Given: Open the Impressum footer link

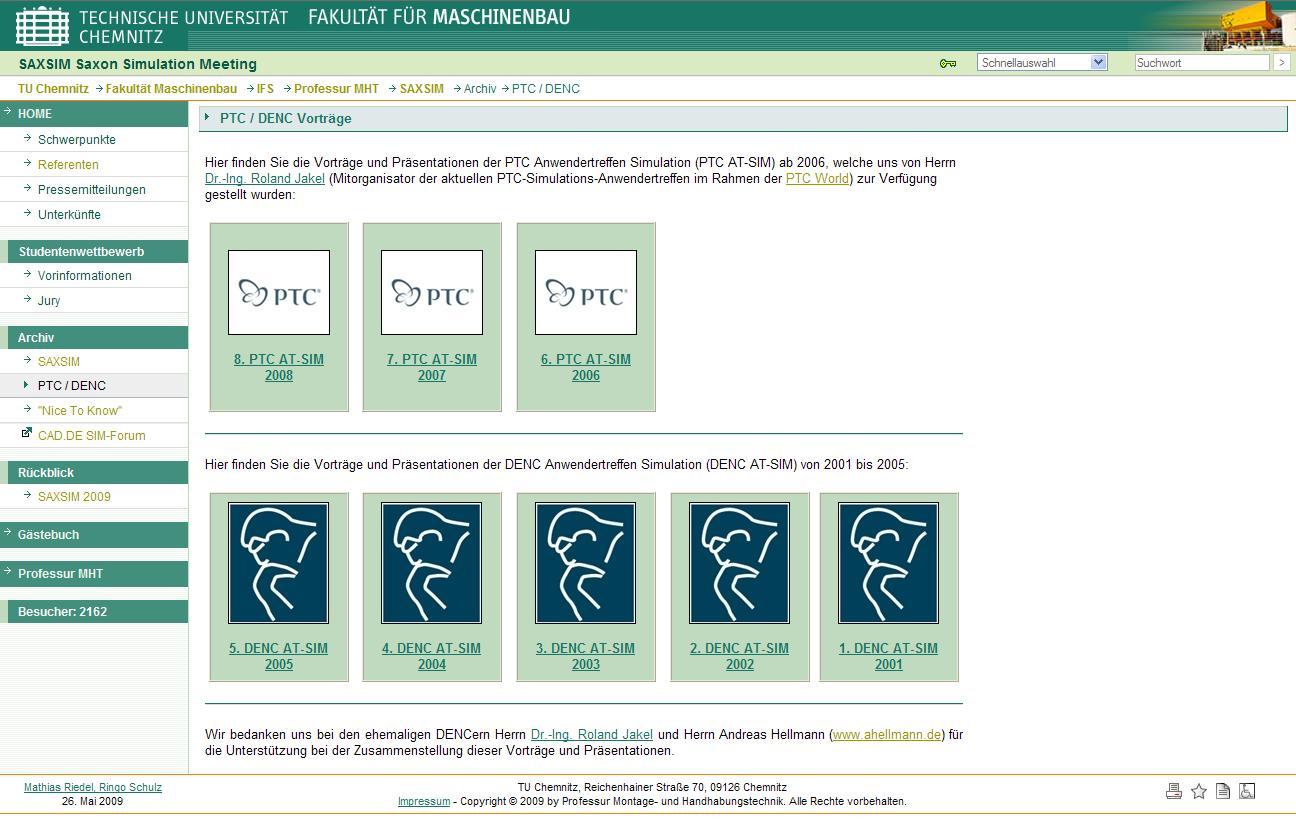Looking at the screenshot, I should click(x=424, y=802).
